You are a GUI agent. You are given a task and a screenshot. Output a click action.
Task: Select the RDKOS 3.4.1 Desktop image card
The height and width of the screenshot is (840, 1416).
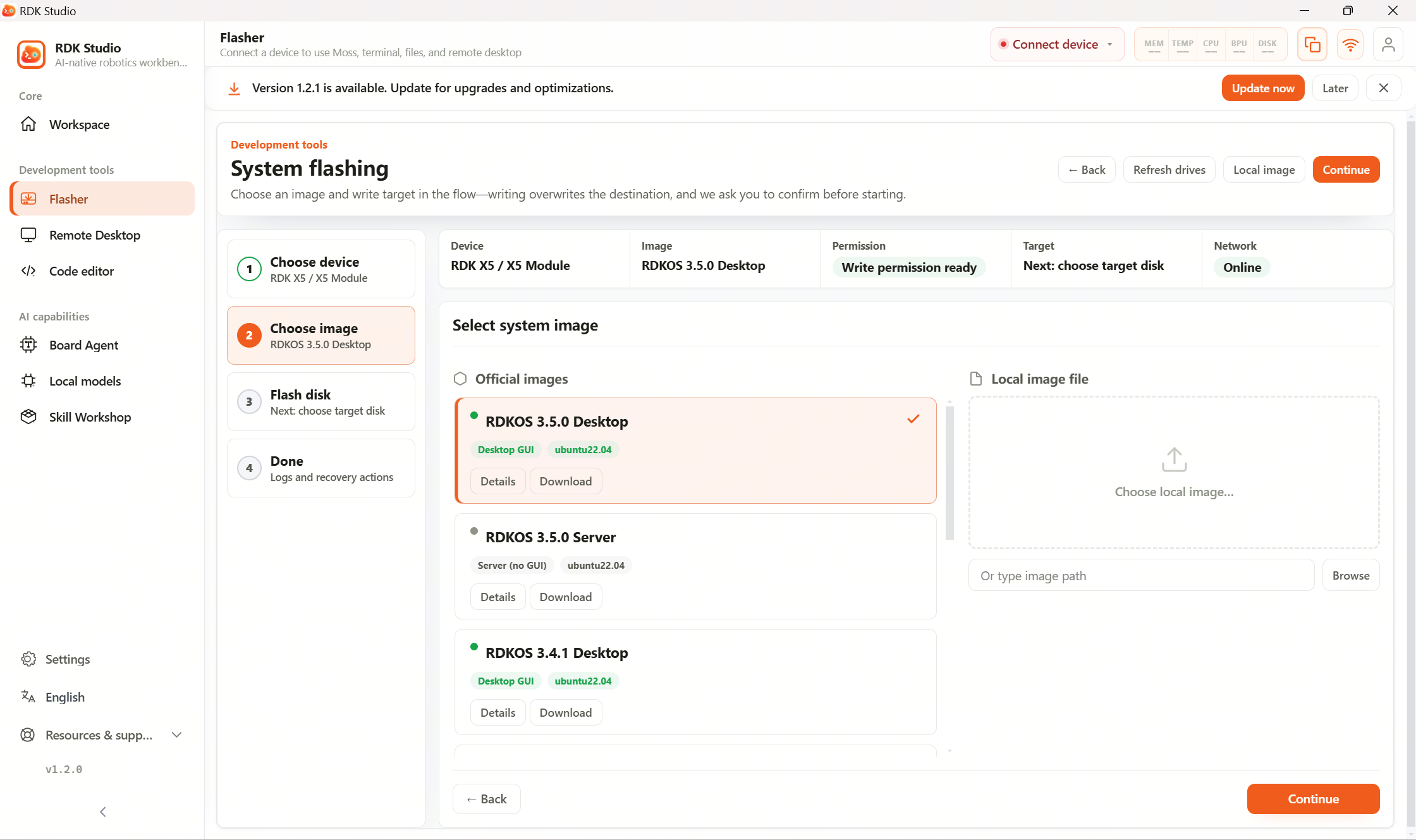coord(695,682)
